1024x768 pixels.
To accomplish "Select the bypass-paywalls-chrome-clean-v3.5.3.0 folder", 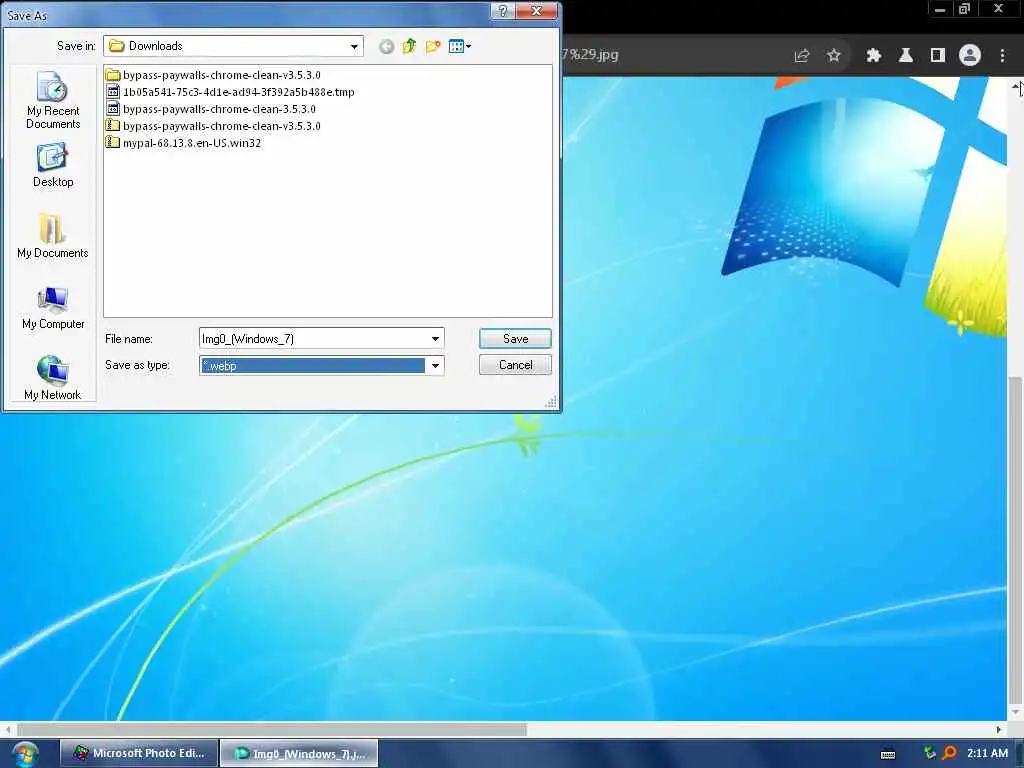I will (x=214, y=75).
